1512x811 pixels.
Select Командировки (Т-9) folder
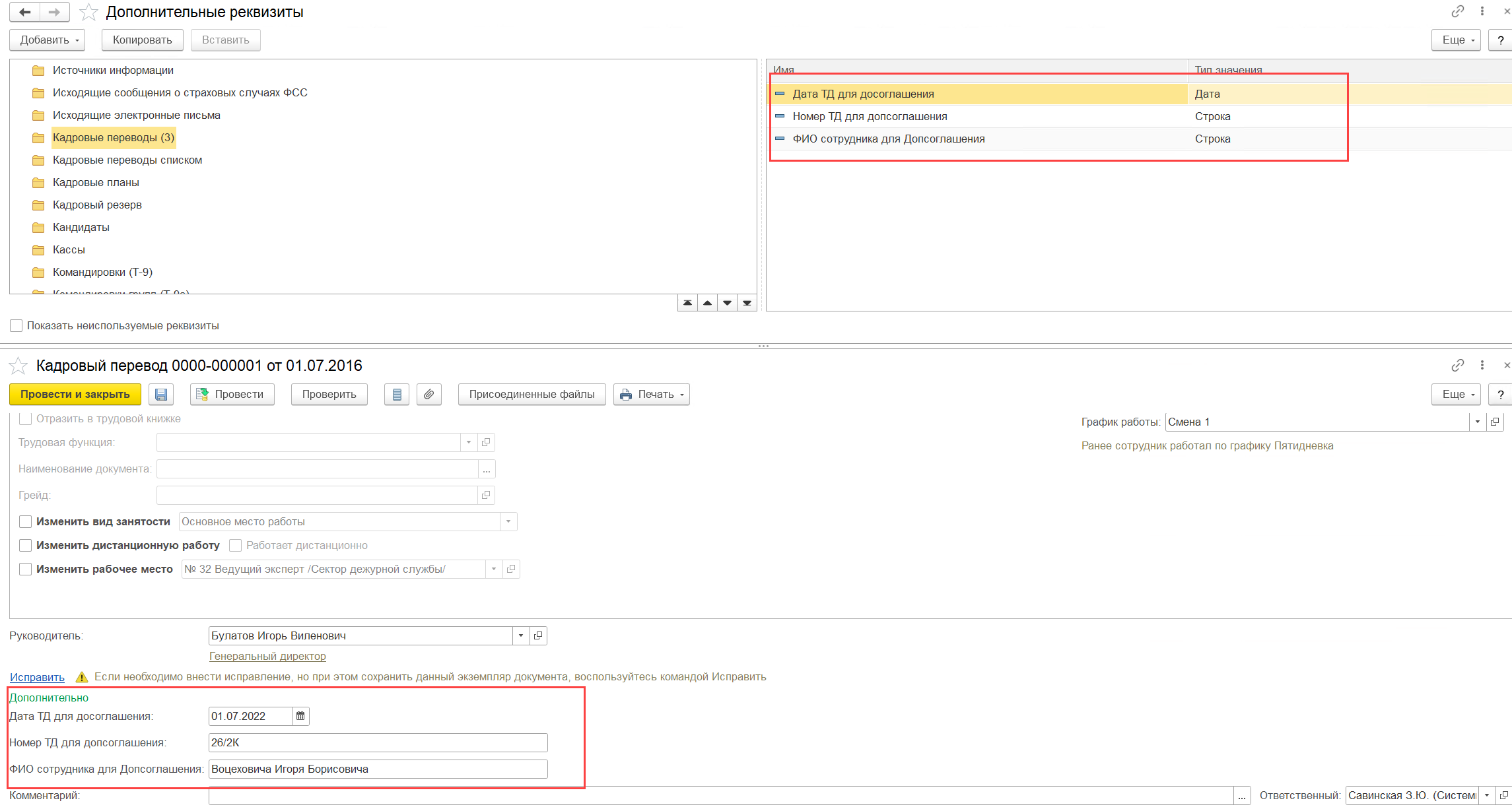tap(102, 272)
